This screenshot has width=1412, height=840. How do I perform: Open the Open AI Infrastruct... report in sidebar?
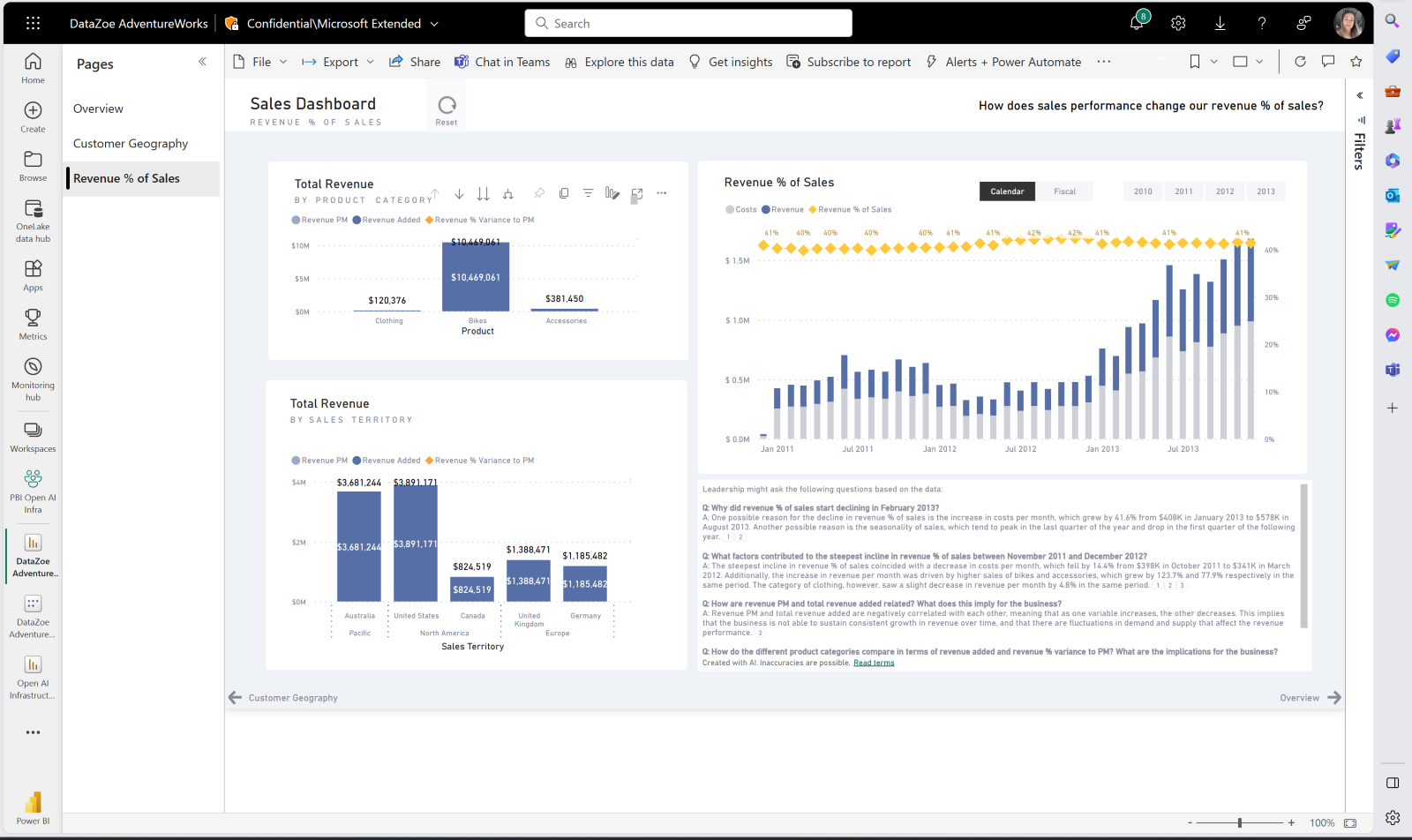pos(33,677)
